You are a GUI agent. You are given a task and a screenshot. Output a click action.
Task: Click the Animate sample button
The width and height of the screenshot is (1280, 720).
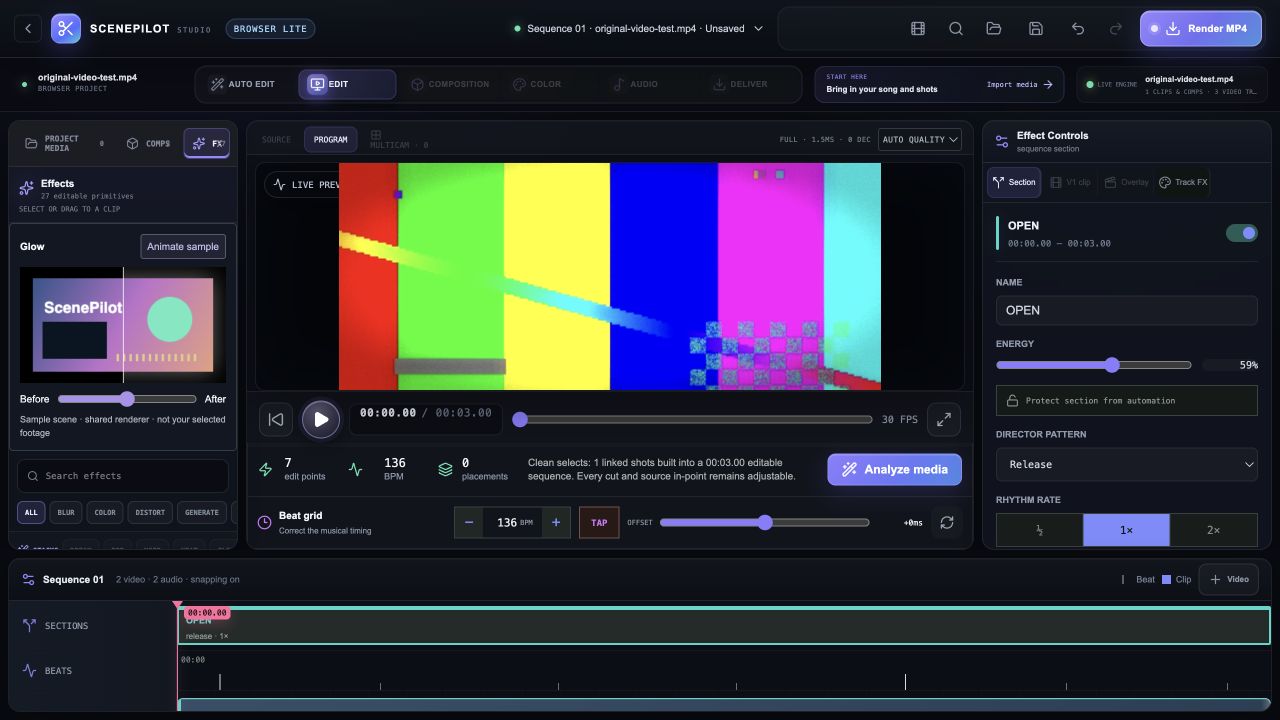(183, 246)
